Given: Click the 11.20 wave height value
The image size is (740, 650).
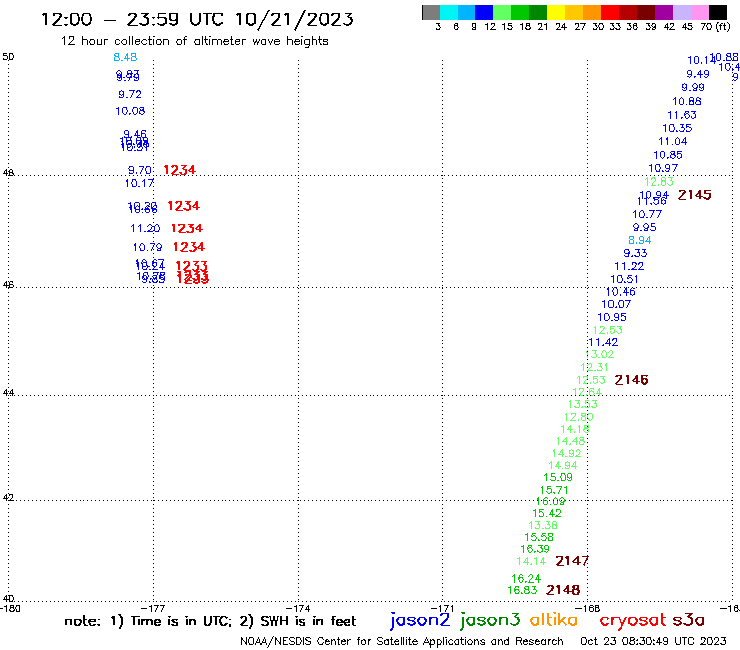Looking at the screenshot, I should click(x=145, y=228).
